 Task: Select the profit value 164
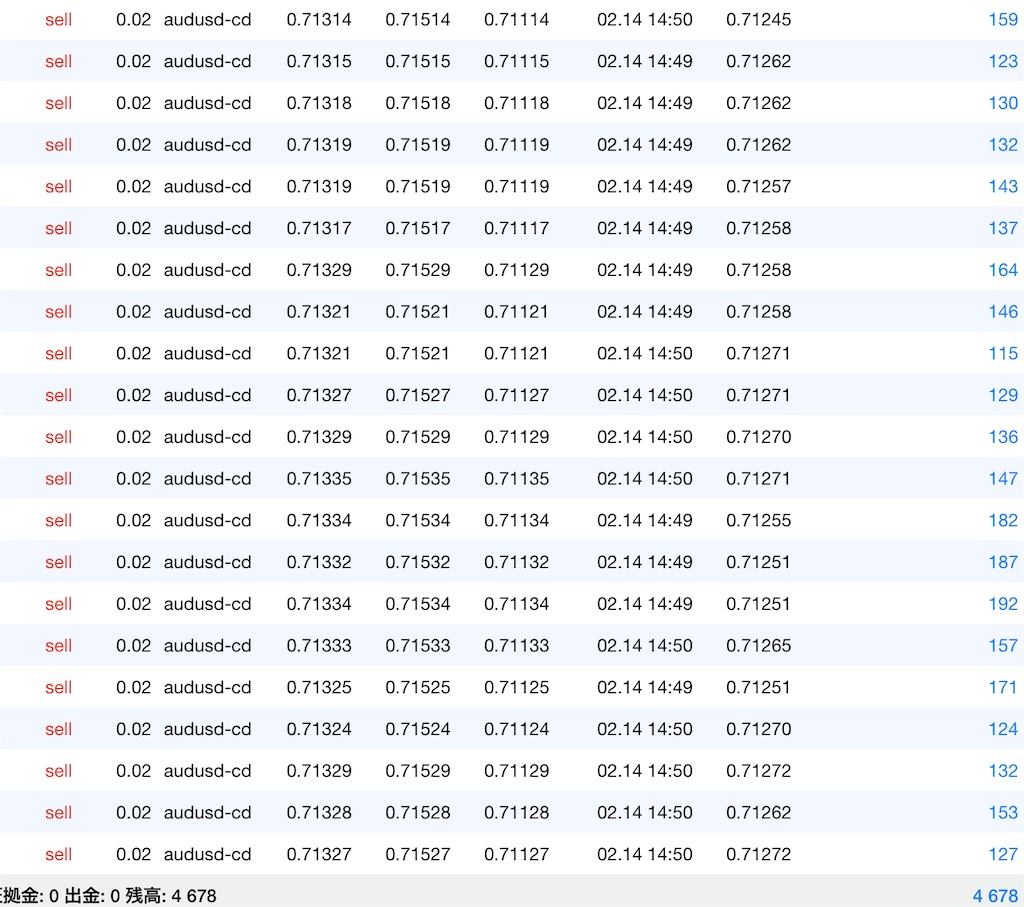pyautogui.click(x=1003, y=270)
